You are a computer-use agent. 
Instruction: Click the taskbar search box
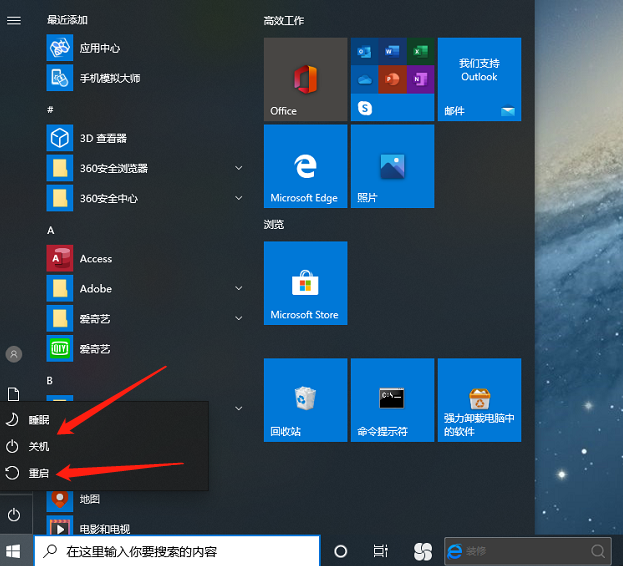click(x=177, y=551)
